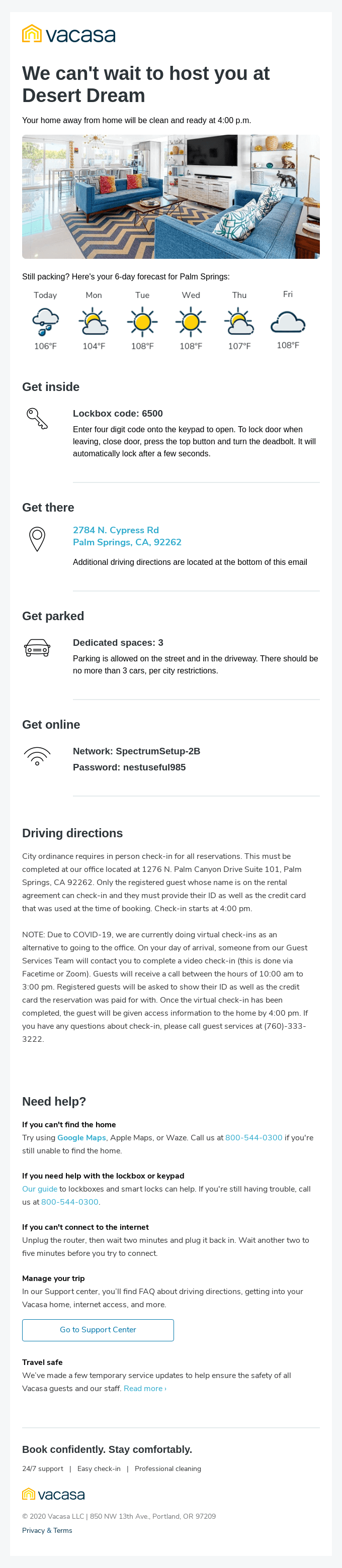This screenshot has width=342, height=1568.
Task: Open the Our guide lockbox link
Action: coord(40,1189)
